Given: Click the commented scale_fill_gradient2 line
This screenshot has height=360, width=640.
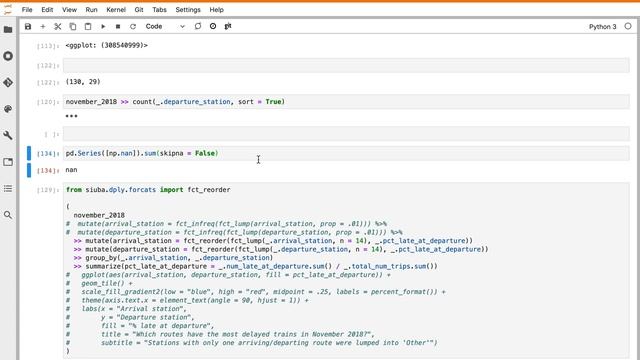Looking at the screenshot, I should (x=256, y=292).
